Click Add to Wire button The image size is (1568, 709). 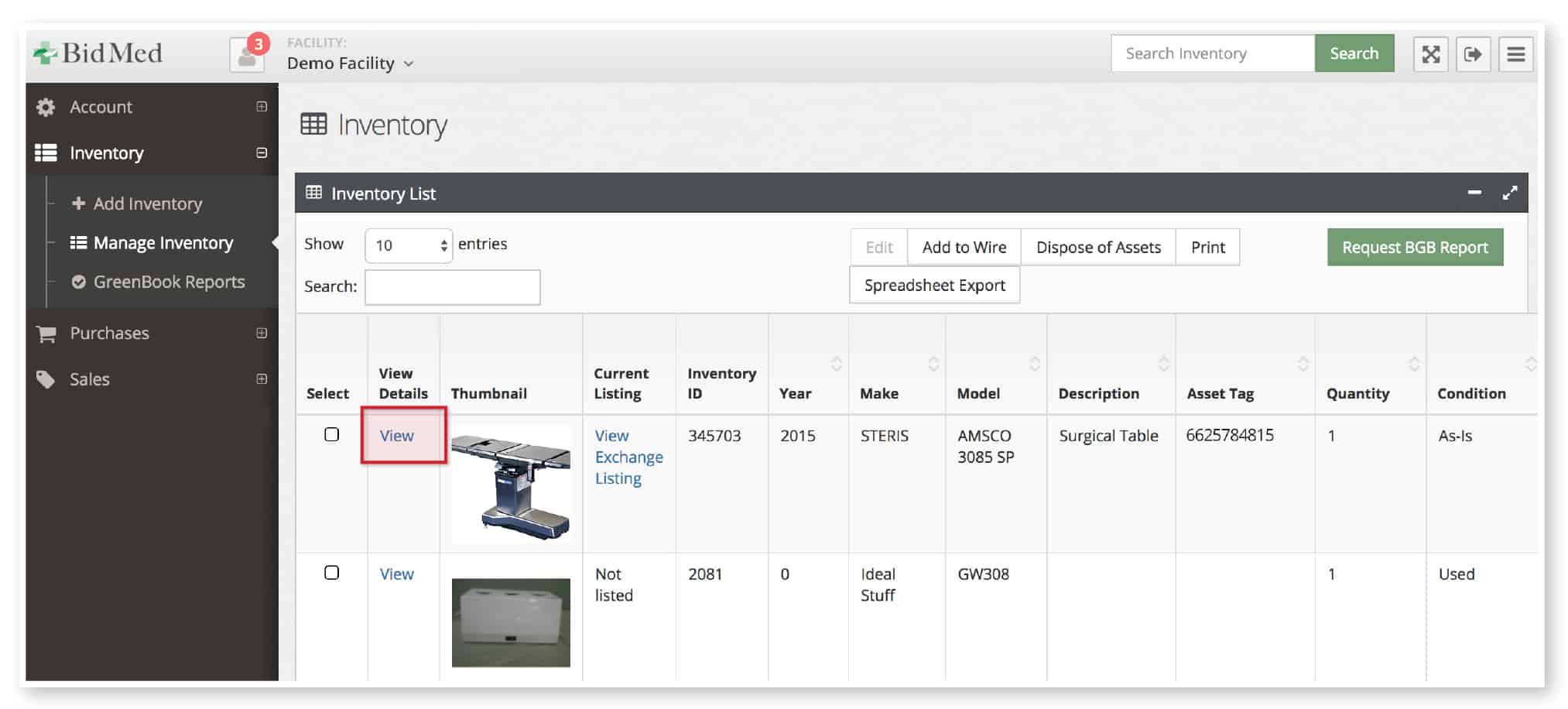coord(964,247)
